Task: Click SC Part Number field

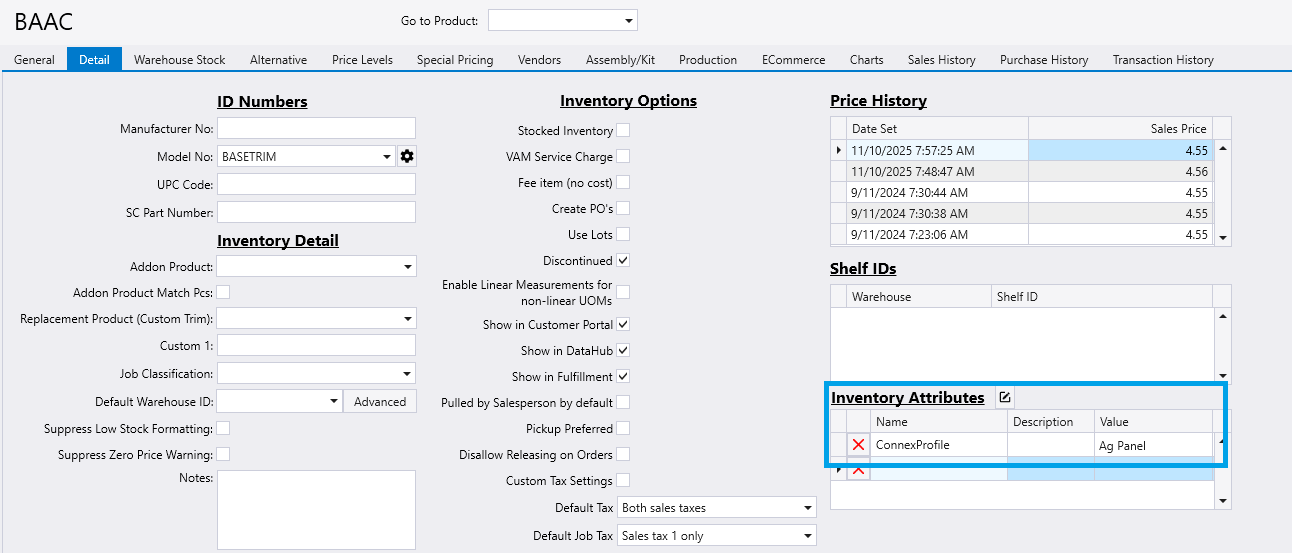Action: tap(316, 212)
